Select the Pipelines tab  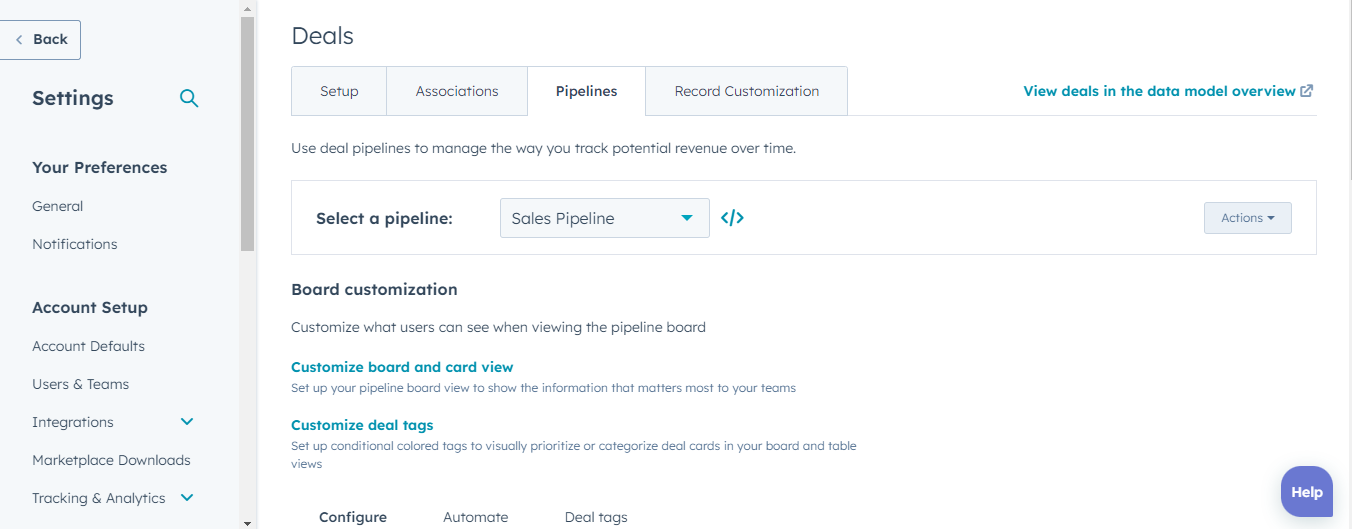pyautogui.click(x=586, y=91)
